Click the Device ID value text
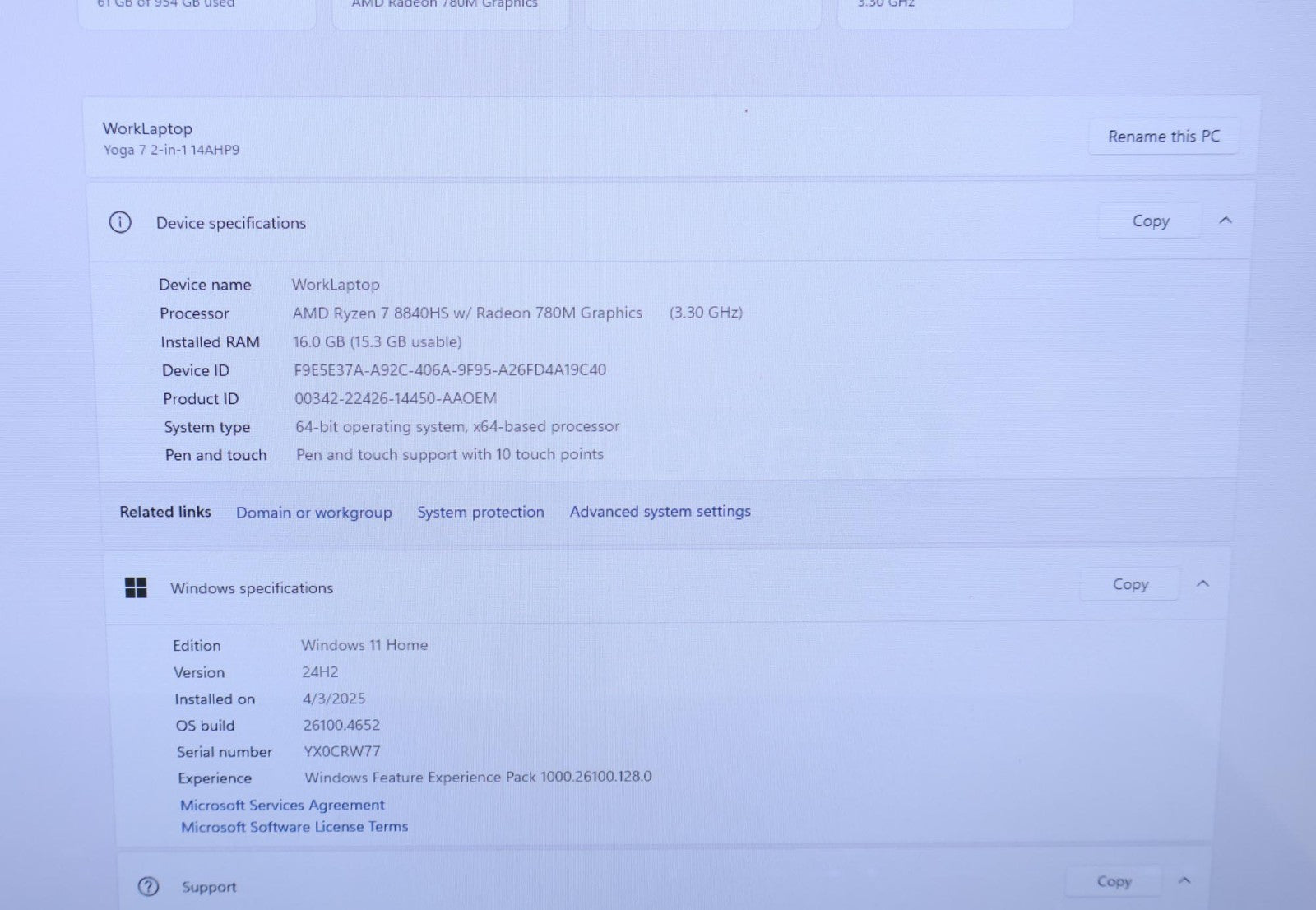This screenshot has width=1316, height=910. [x=450, y=370]
